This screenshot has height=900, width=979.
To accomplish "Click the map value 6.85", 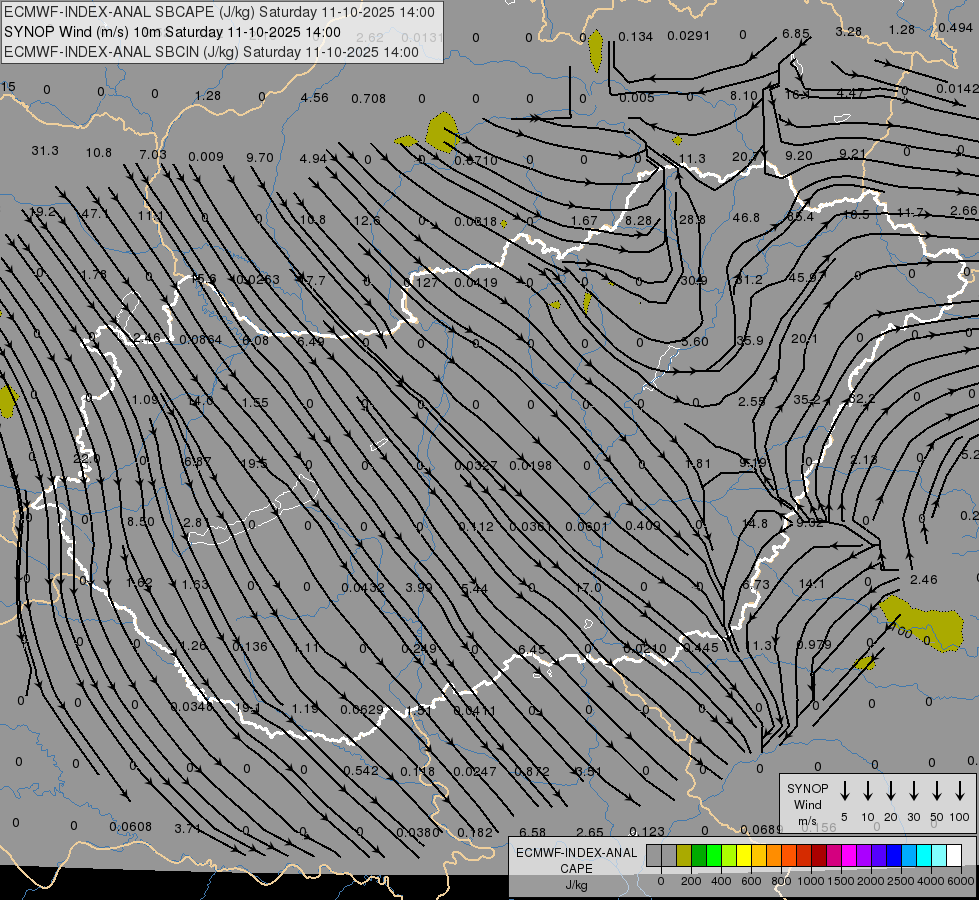I will pyautogui.click(x=795, y=34).
